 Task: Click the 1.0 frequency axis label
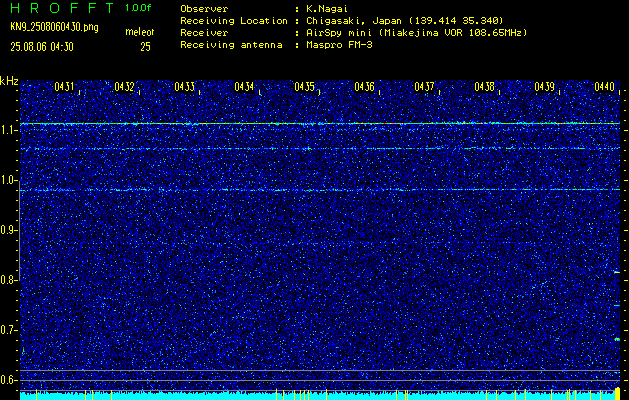9,180
